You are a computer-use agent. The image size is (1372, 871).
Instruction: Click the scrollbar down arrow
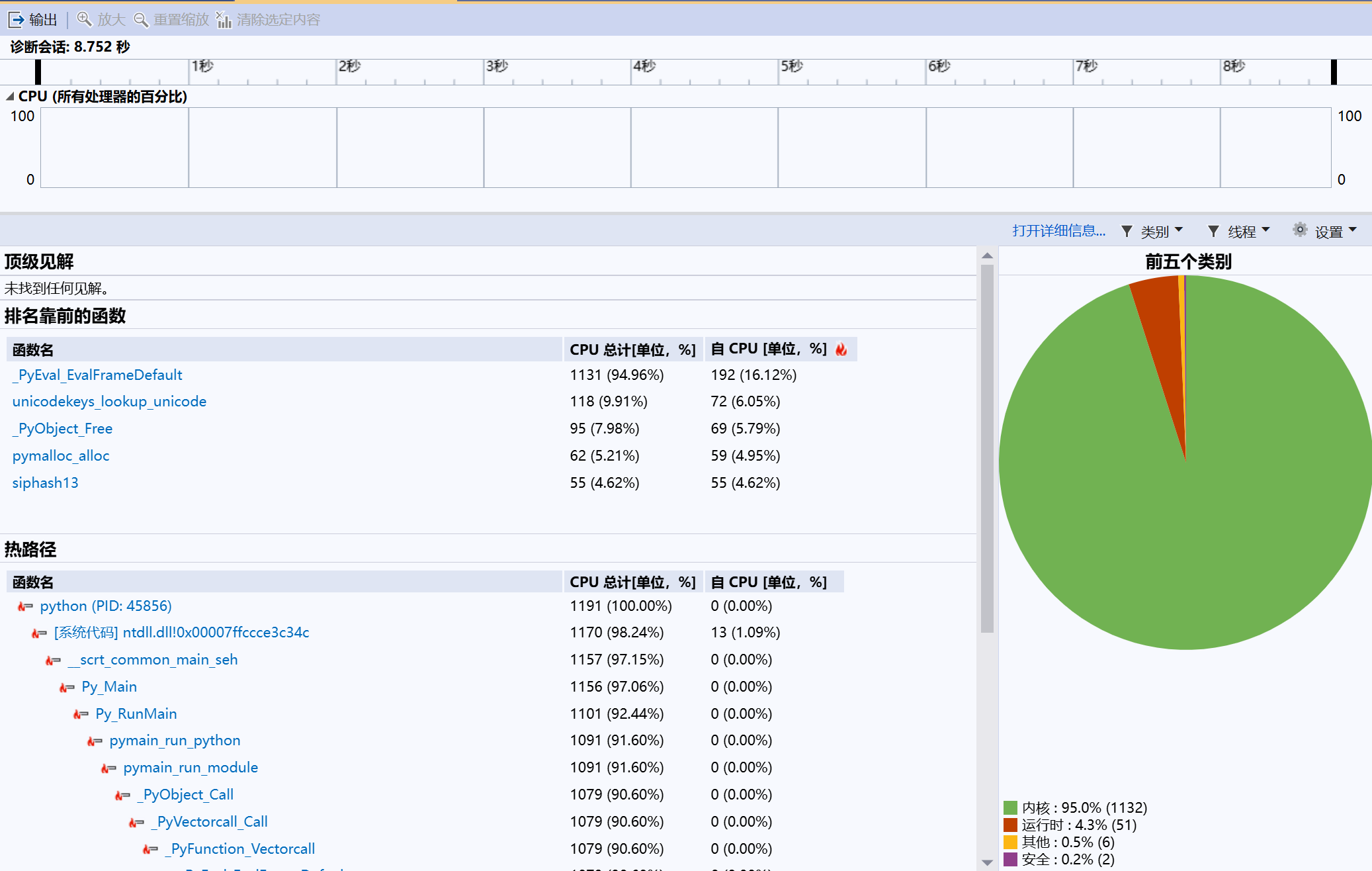pyautogui.click(x=987, y=862)
